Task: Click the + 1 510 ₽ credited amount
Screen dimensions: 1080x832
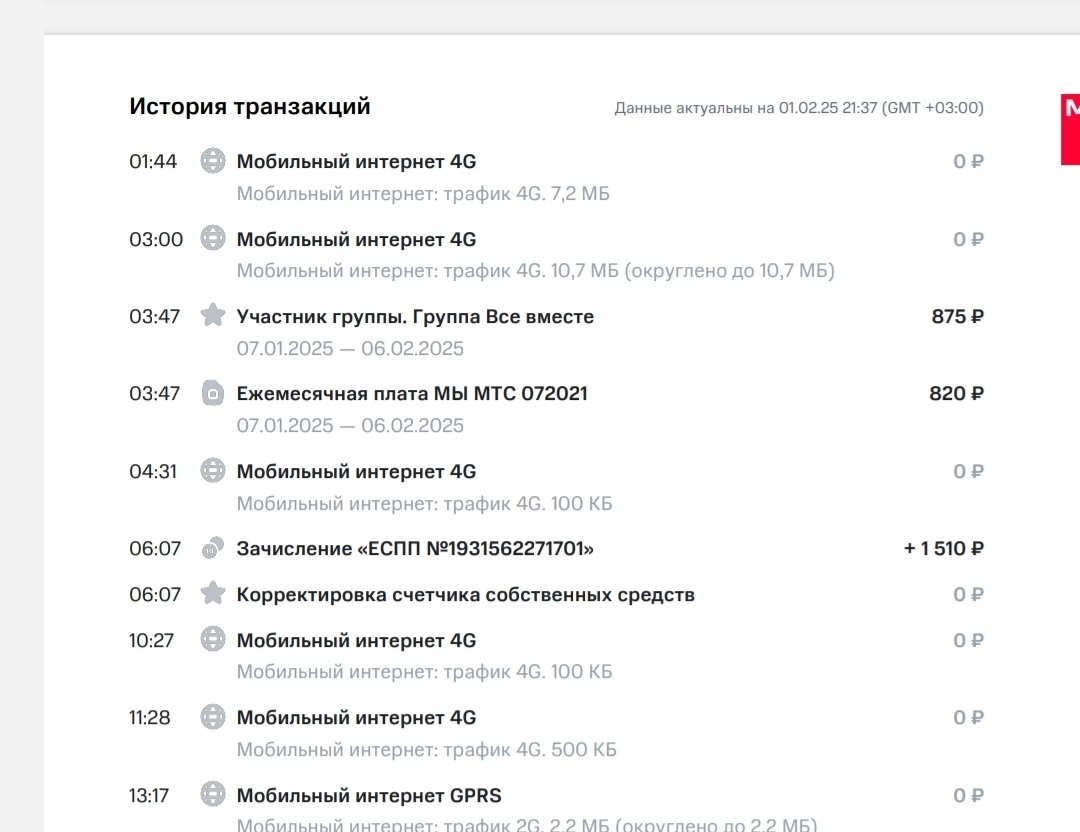Action: pos(944,549)
